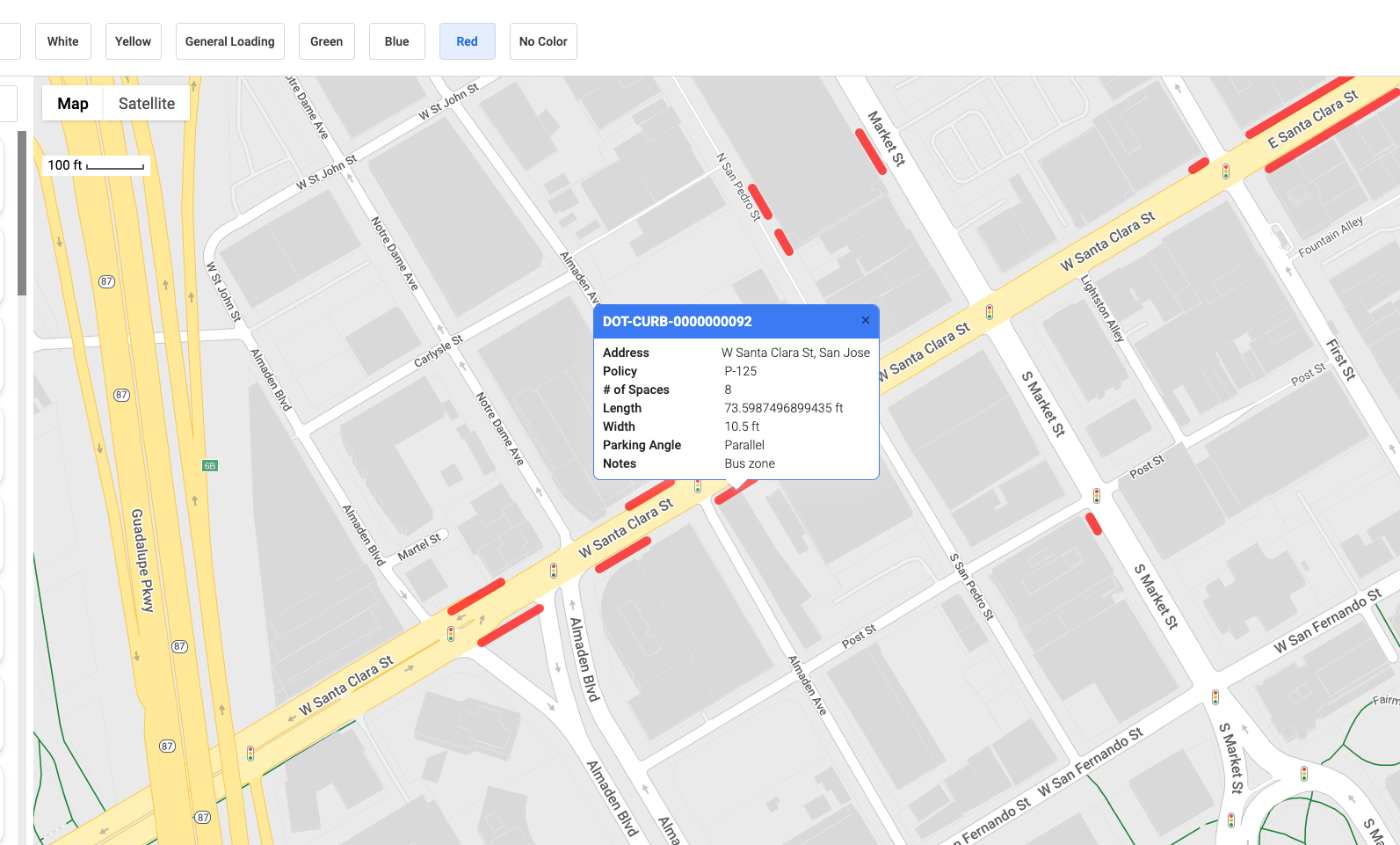Click the First St label
The width and height of the screenshot is (1400, 845).
click(1341, 360)
